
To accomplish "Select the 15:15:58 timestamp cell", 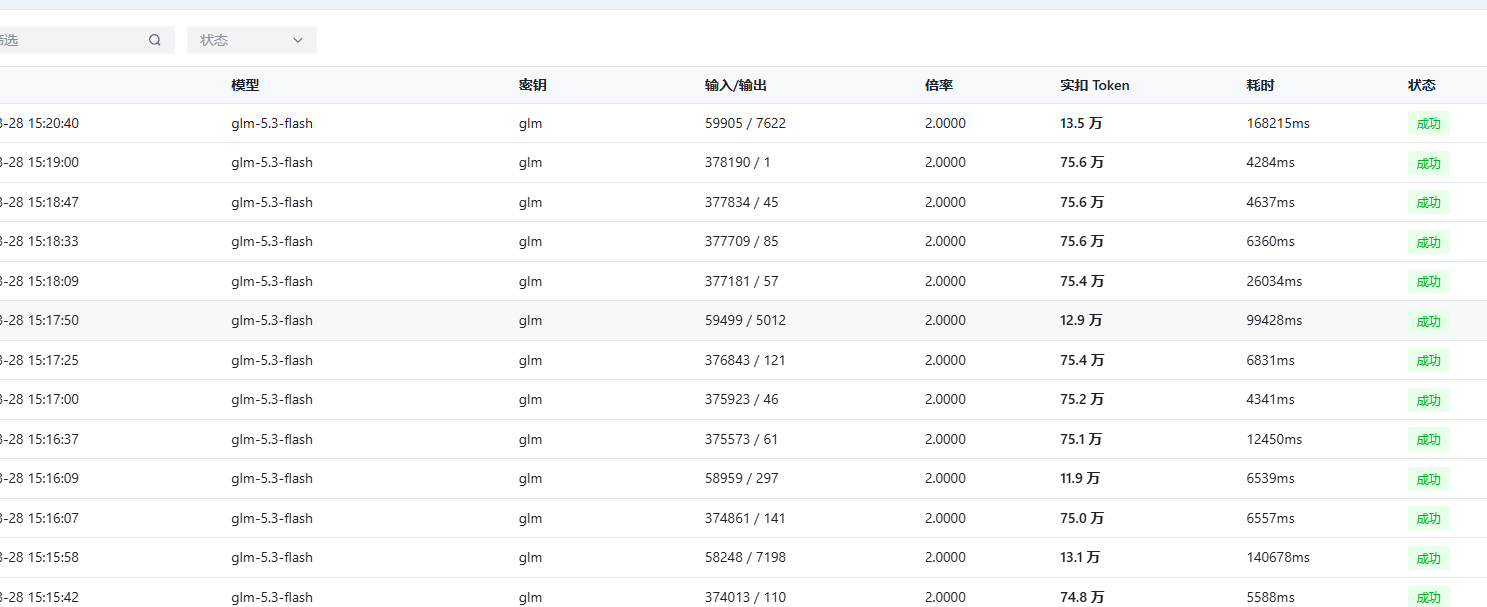I will (x=39, y=557).
